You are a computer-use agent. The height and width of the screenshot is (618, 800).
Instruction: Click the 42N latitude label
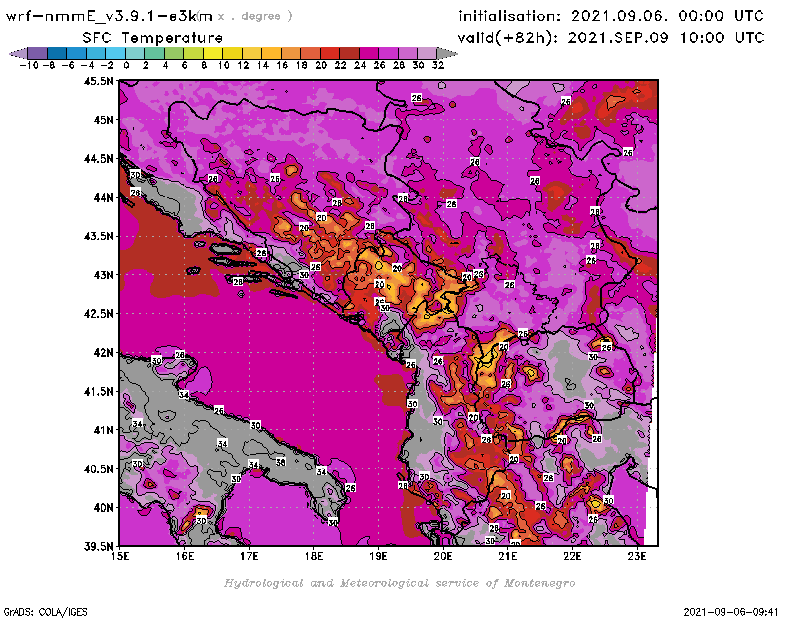(103, 352)
